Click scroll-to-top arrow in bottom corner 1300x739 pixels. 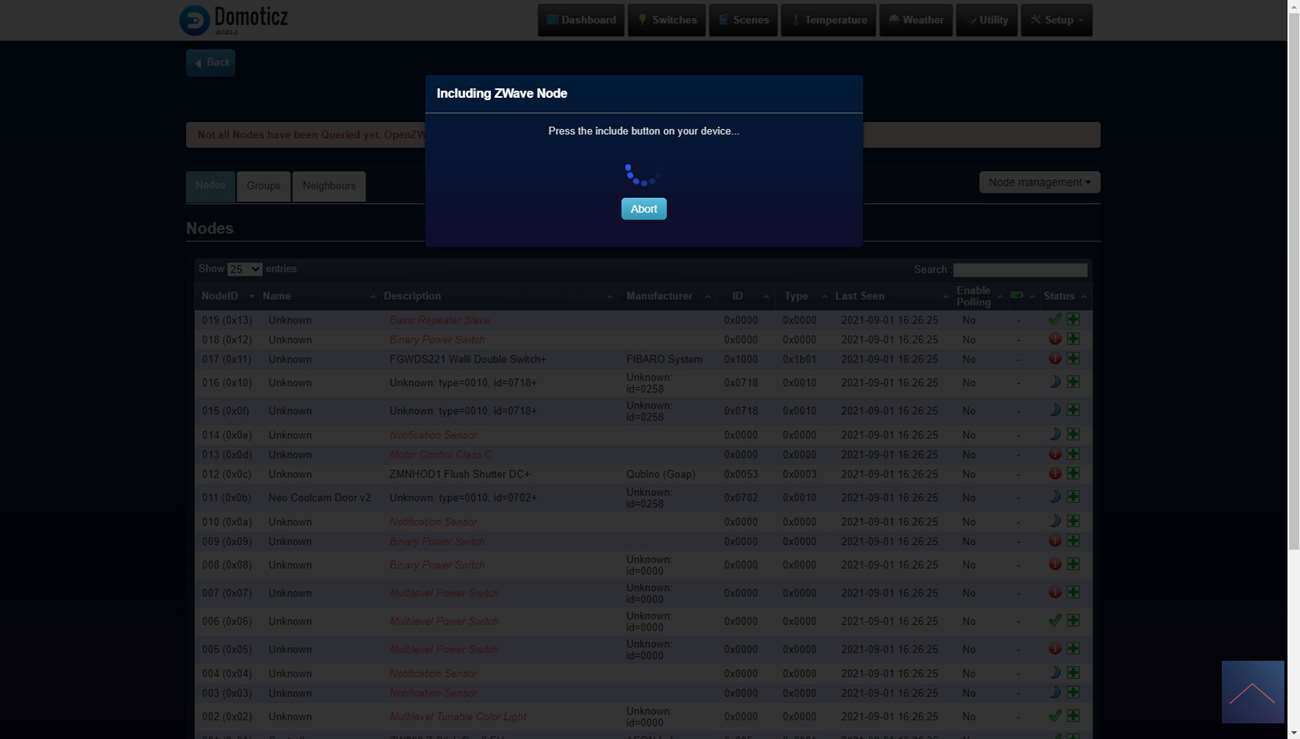click(x=1252, y=692)
